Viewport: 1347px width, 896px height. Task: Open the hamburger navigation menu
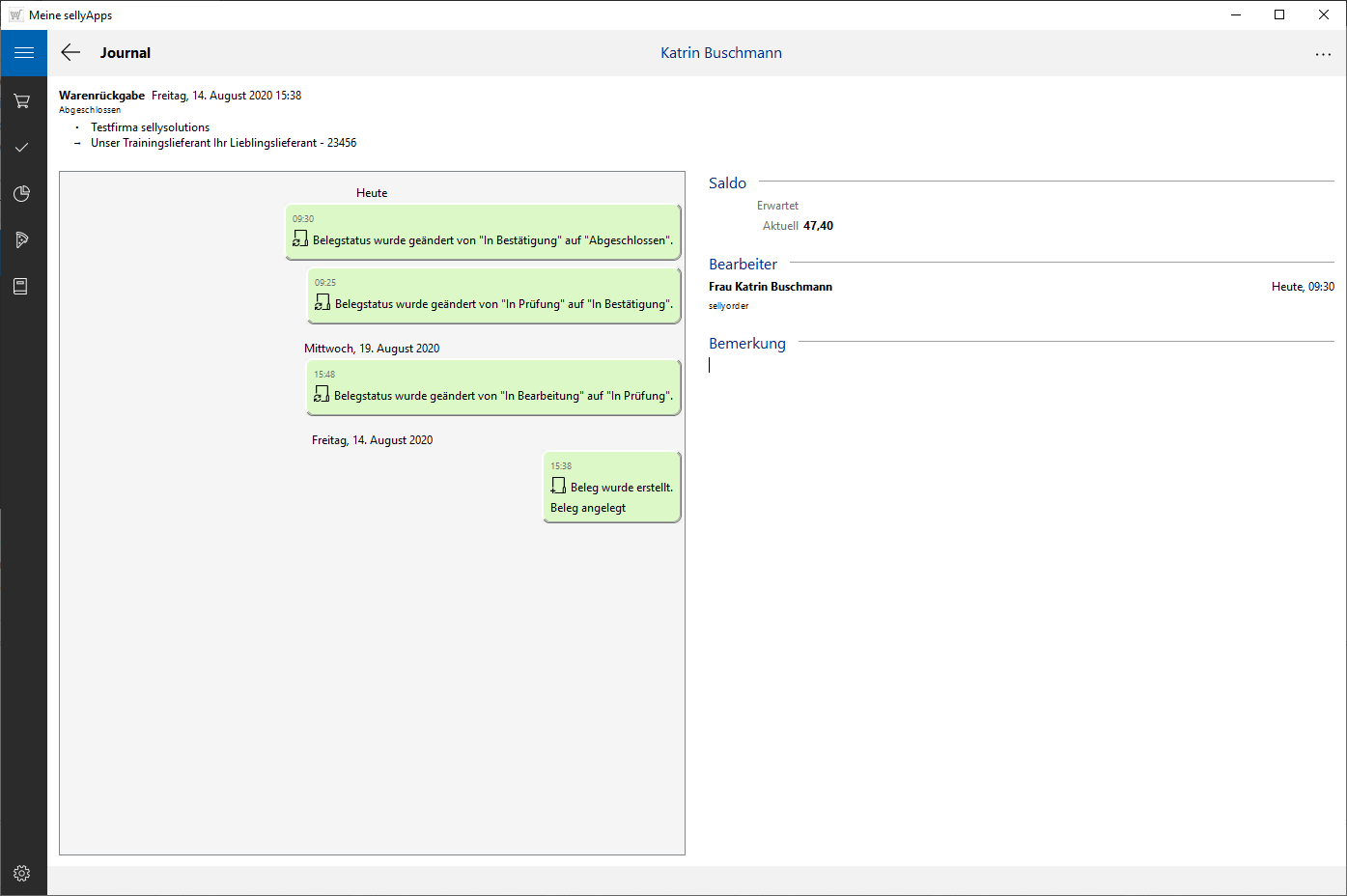[x=23, y=53]
